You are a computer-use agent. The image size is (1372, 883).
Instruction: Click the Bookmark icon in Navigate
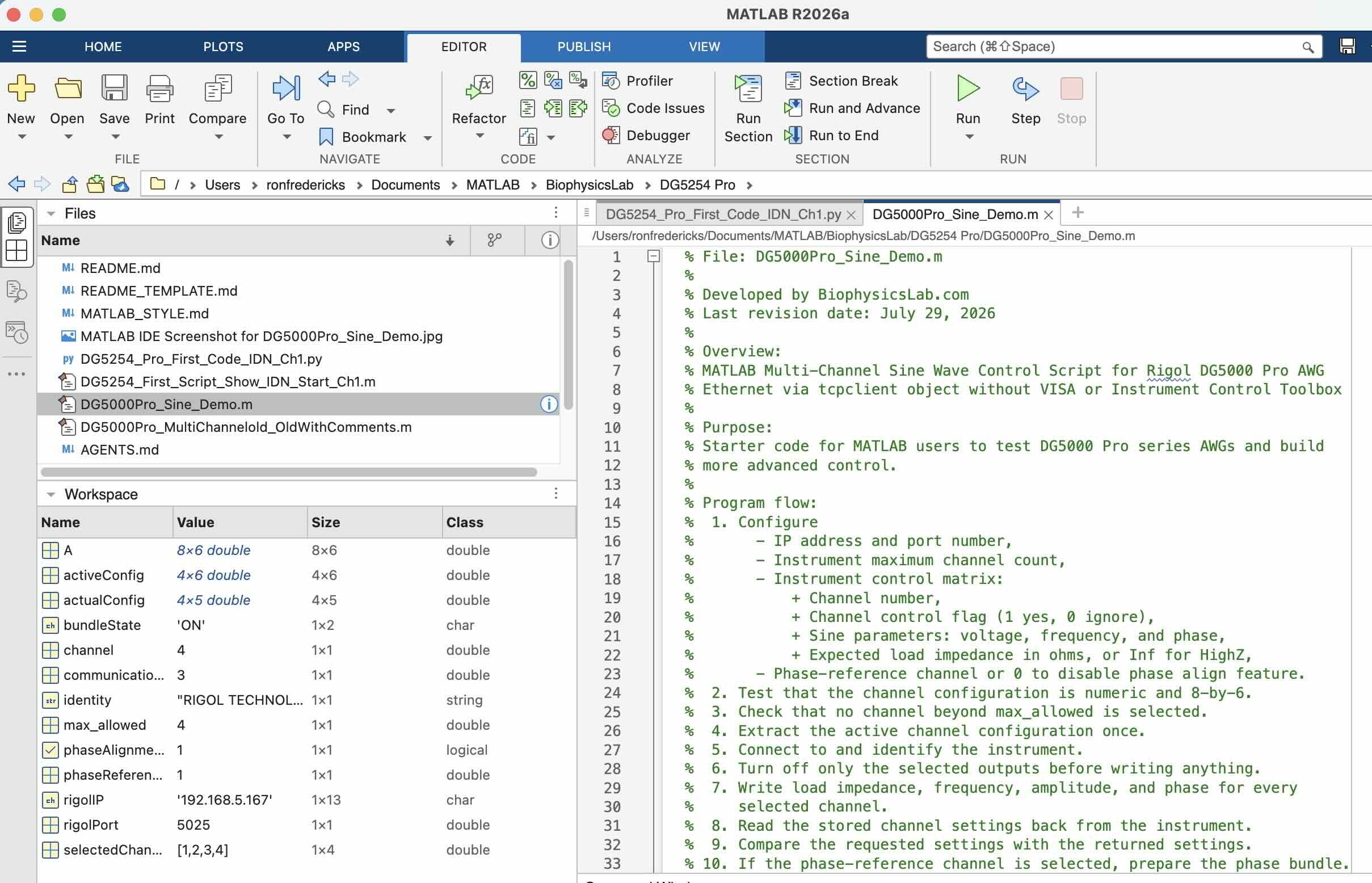click(x=326, y=136)
